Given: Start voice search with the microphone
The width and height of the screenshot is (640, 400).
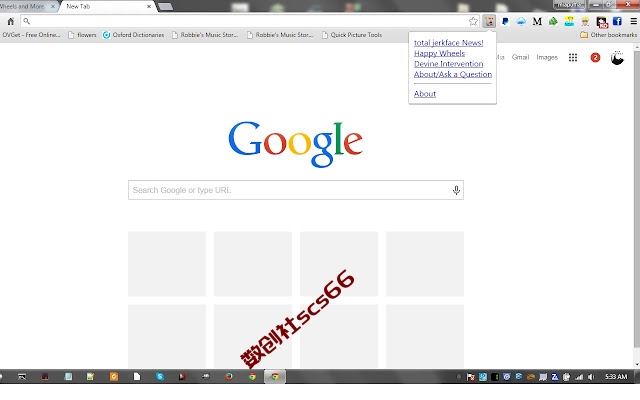Looking at the screenshot, I should 456,190.
